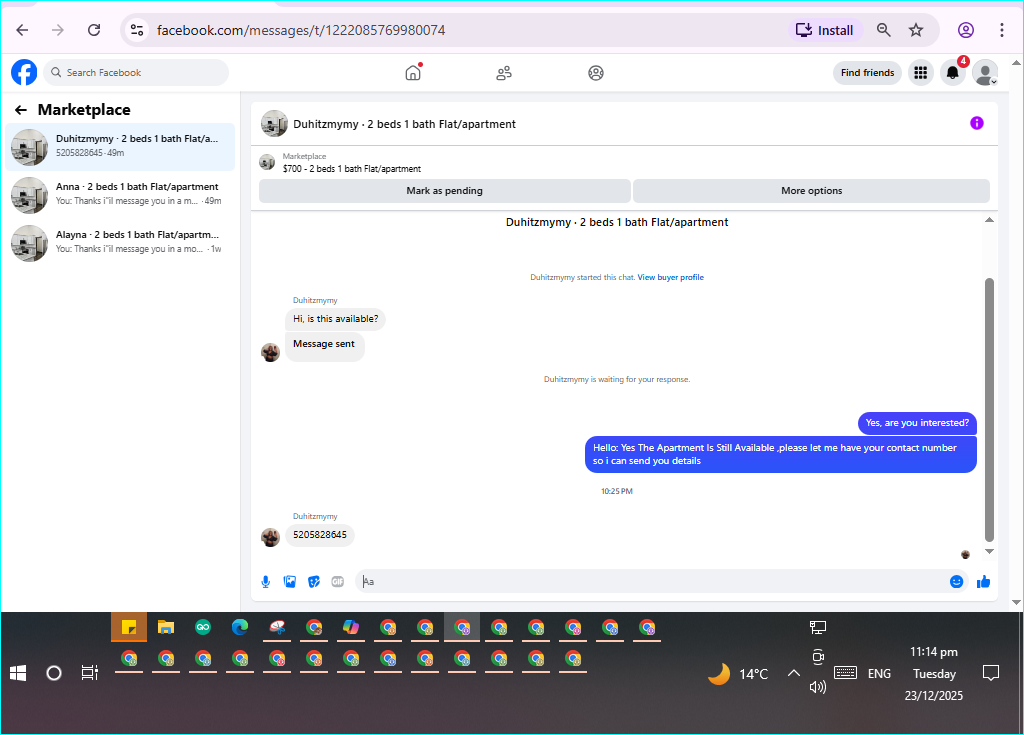Click the voice clip microphone icon

tap(266, 582)
